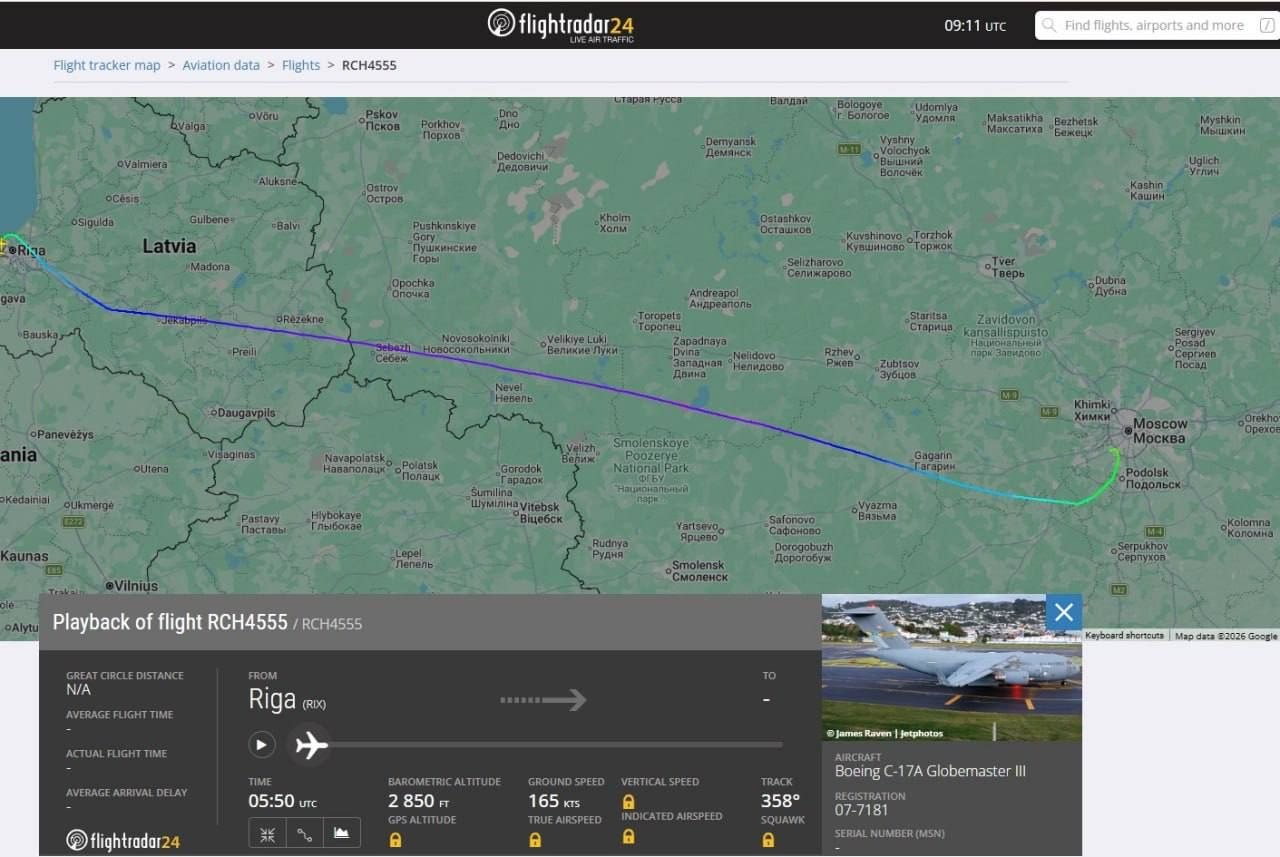This screenshot has height=857, width=1280.
Task: Toggle the route path icon button
Action: coord(304,833)
